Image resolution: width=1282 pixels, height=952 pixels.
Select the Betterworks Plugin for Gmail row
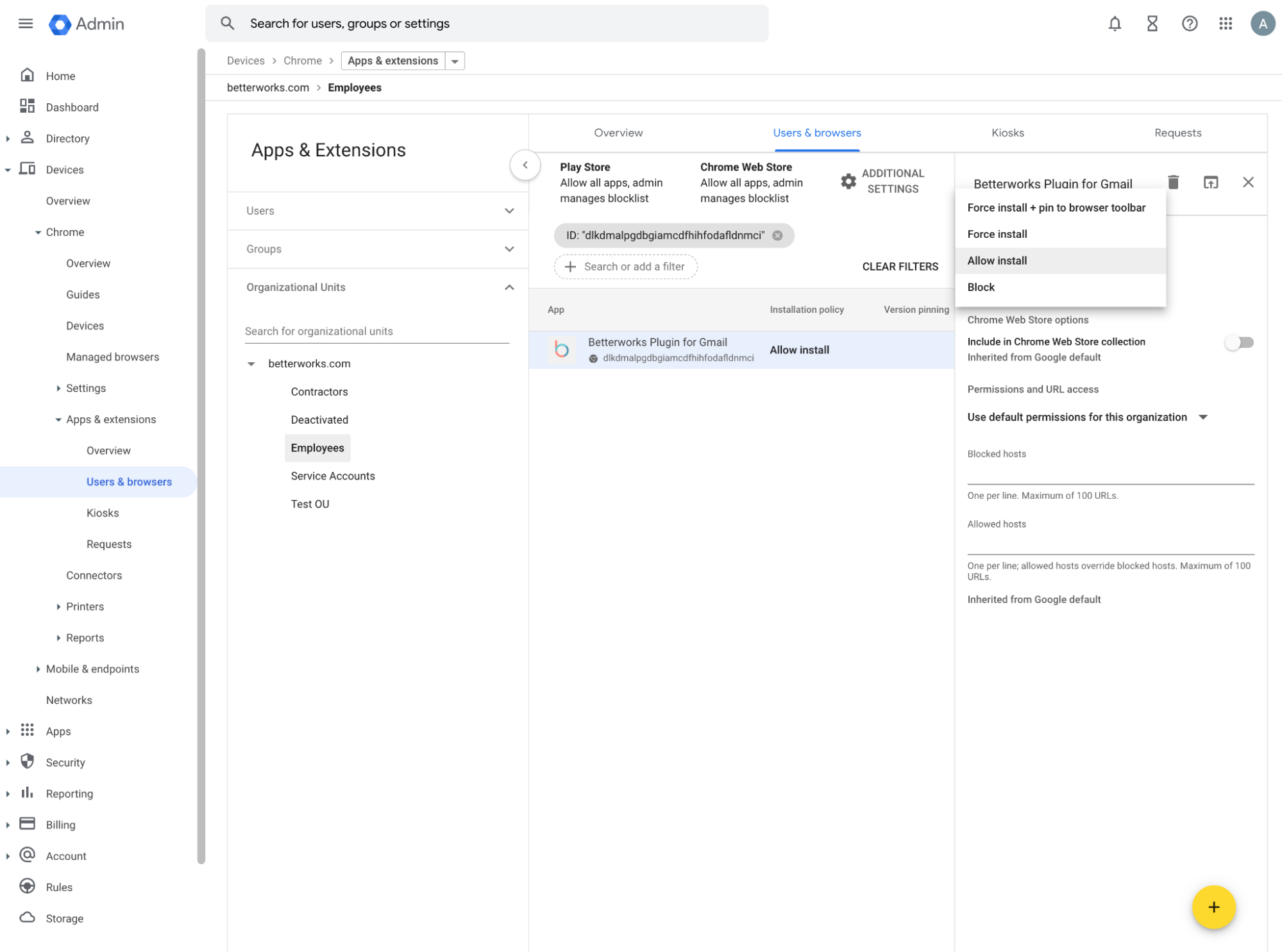click(741, 349)
